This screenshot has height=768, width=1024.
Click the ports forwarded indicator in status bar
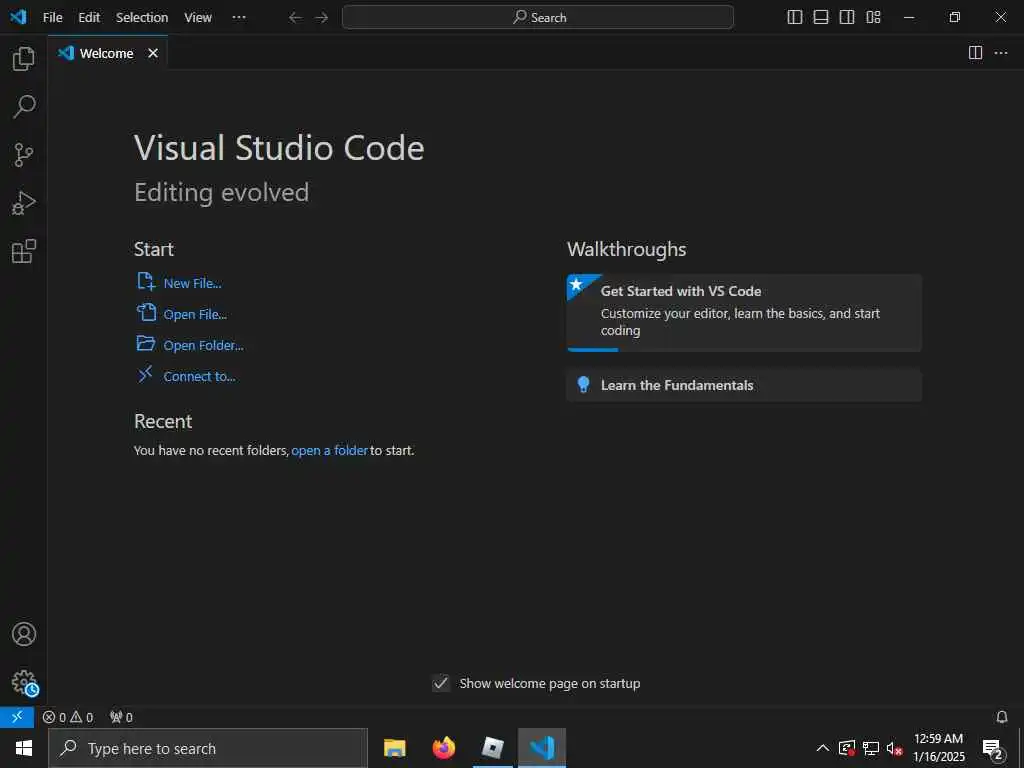(x=121, y=717)
